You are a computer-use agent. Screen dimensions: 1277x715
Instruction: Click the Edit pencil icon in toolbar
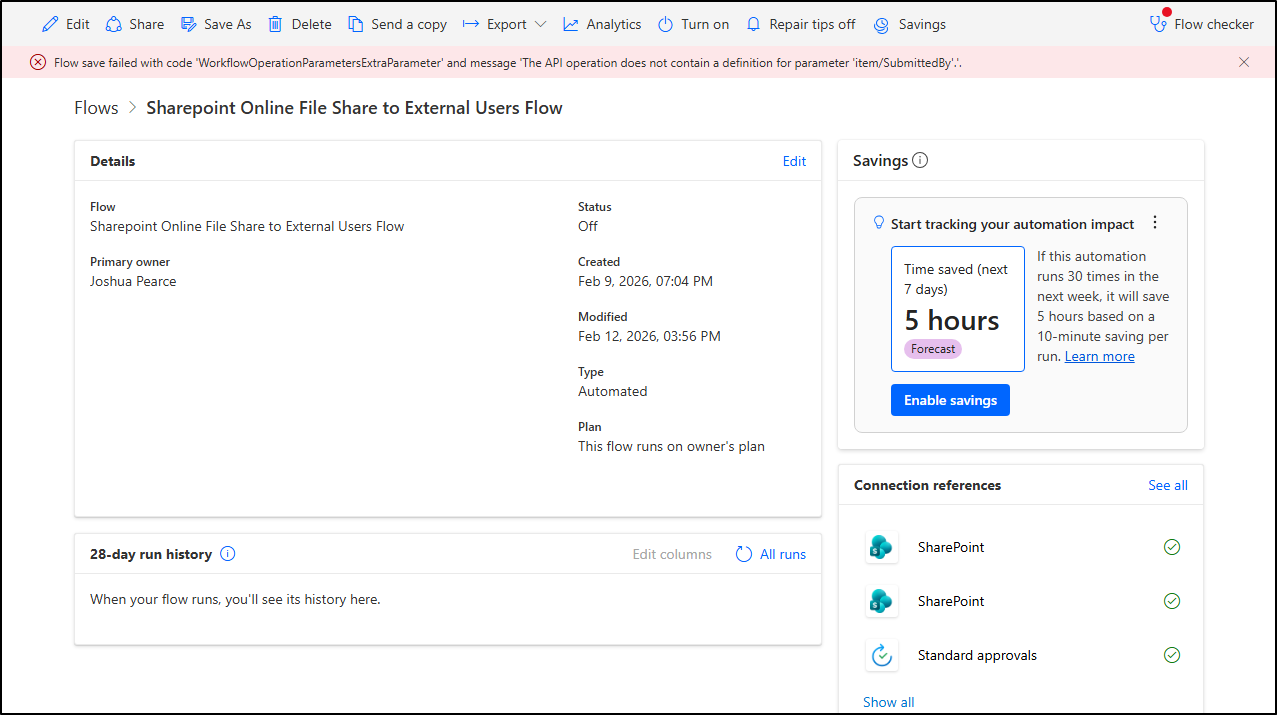(x=50, y=24)
